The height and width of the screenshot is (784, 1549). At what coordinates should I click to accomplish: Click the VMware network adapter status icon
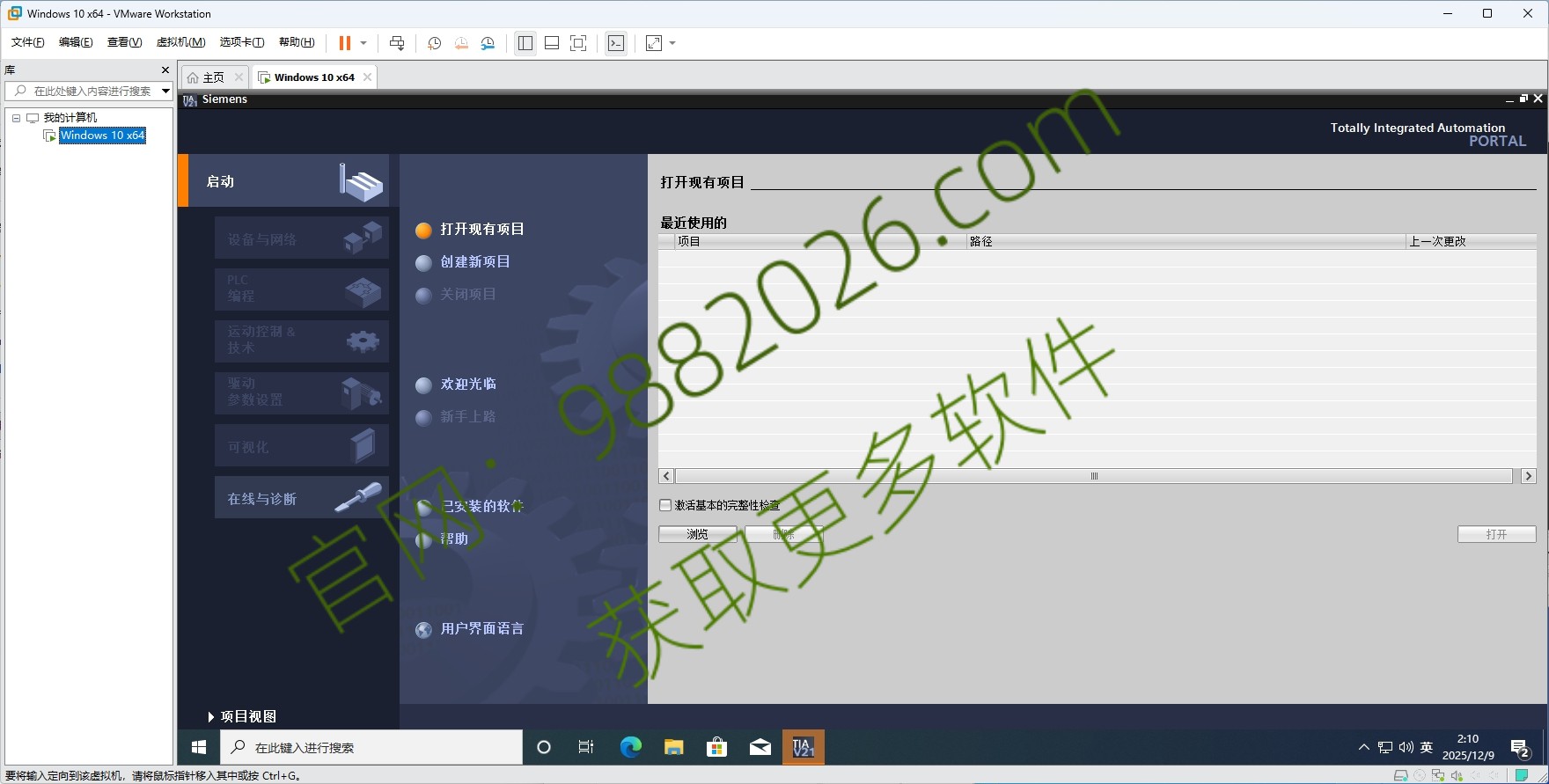point(1438,775)
